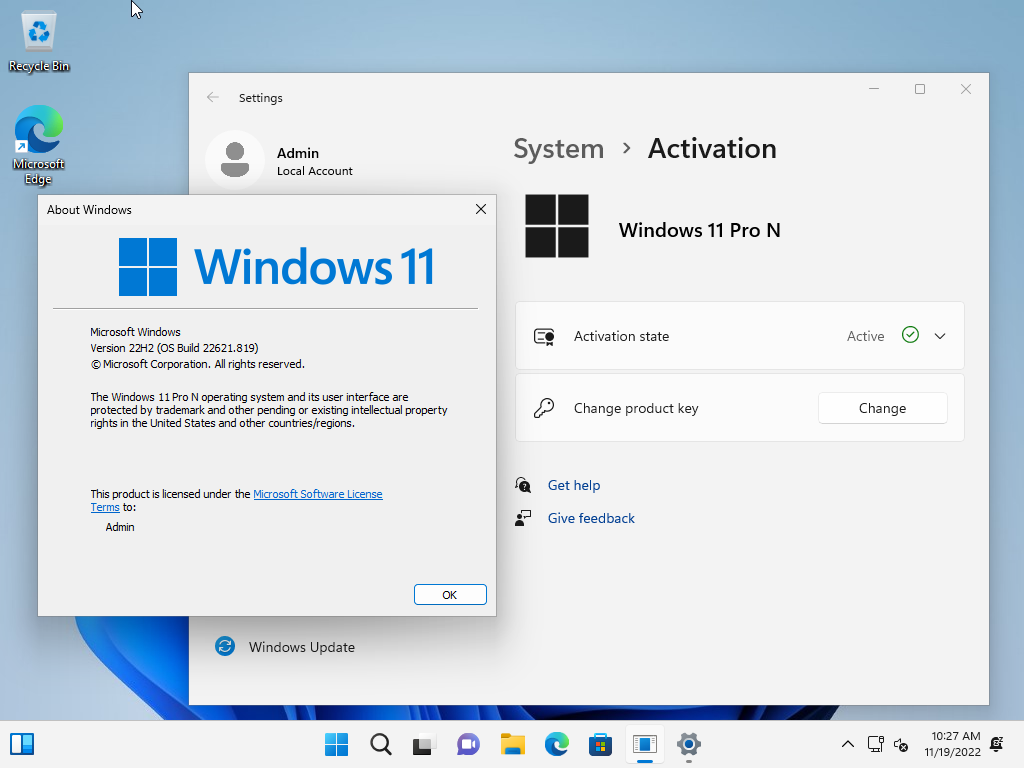
Task: Open the clock and date in taskbar
Action: (955, 744)
